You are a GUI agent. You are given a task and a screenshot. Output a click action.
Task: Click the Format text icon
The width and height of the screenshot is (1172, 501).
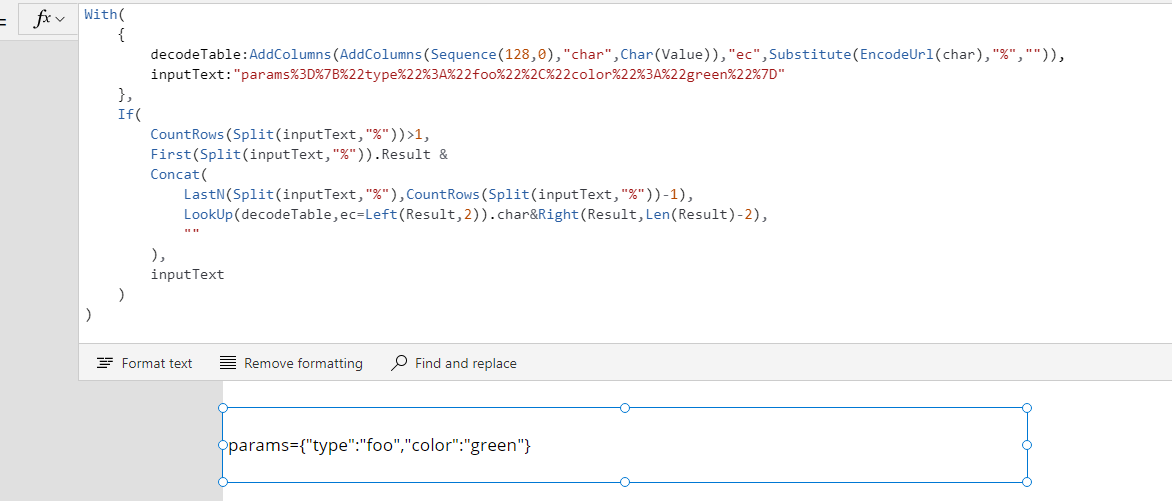pos(105,363)
